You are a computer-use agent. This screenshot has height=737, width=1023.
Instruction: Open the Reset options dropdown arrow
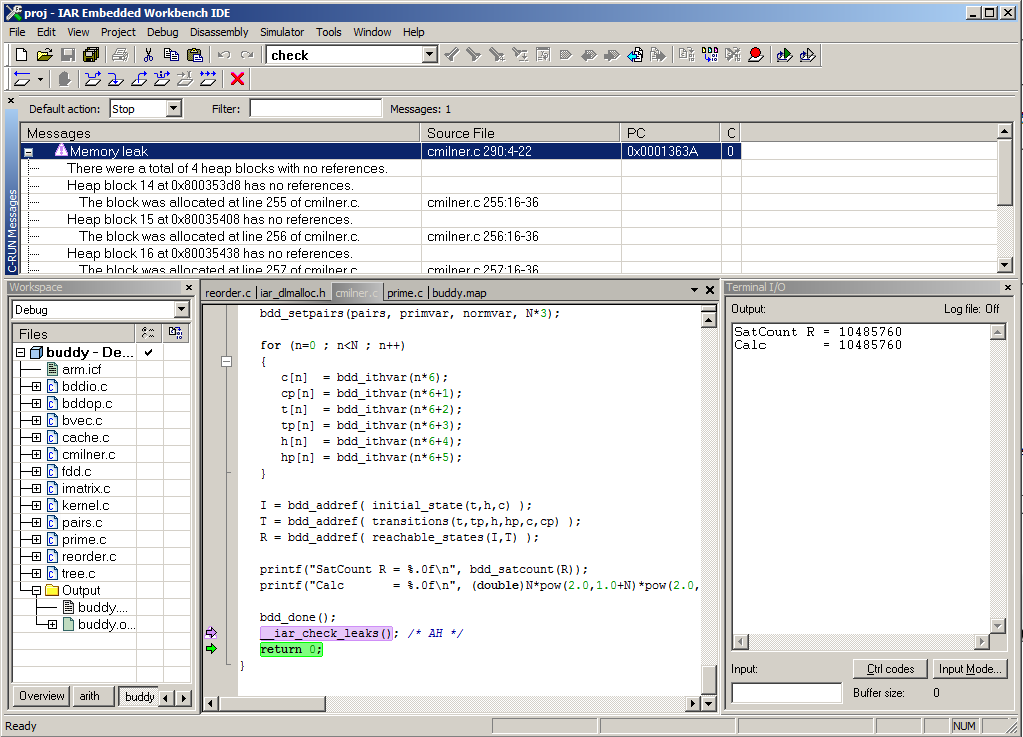click(x=41, y=79)
